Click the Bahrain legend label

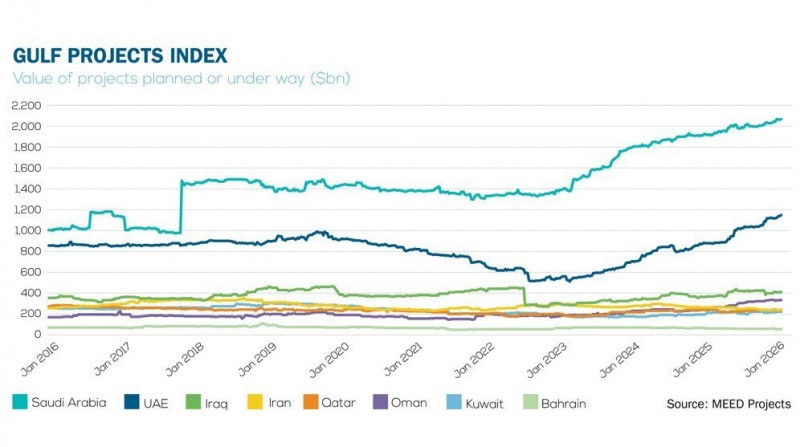[565, 404]
